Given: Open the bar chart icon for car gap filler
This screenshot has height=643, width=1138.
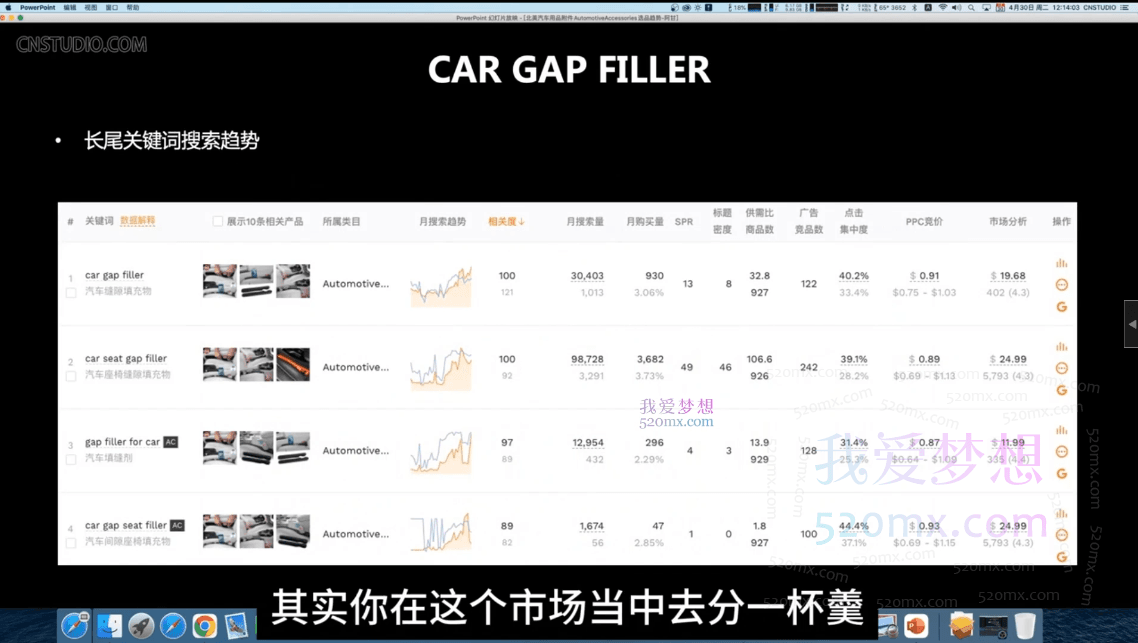Looking at the screenshot, I should [x=1061, y=264].
